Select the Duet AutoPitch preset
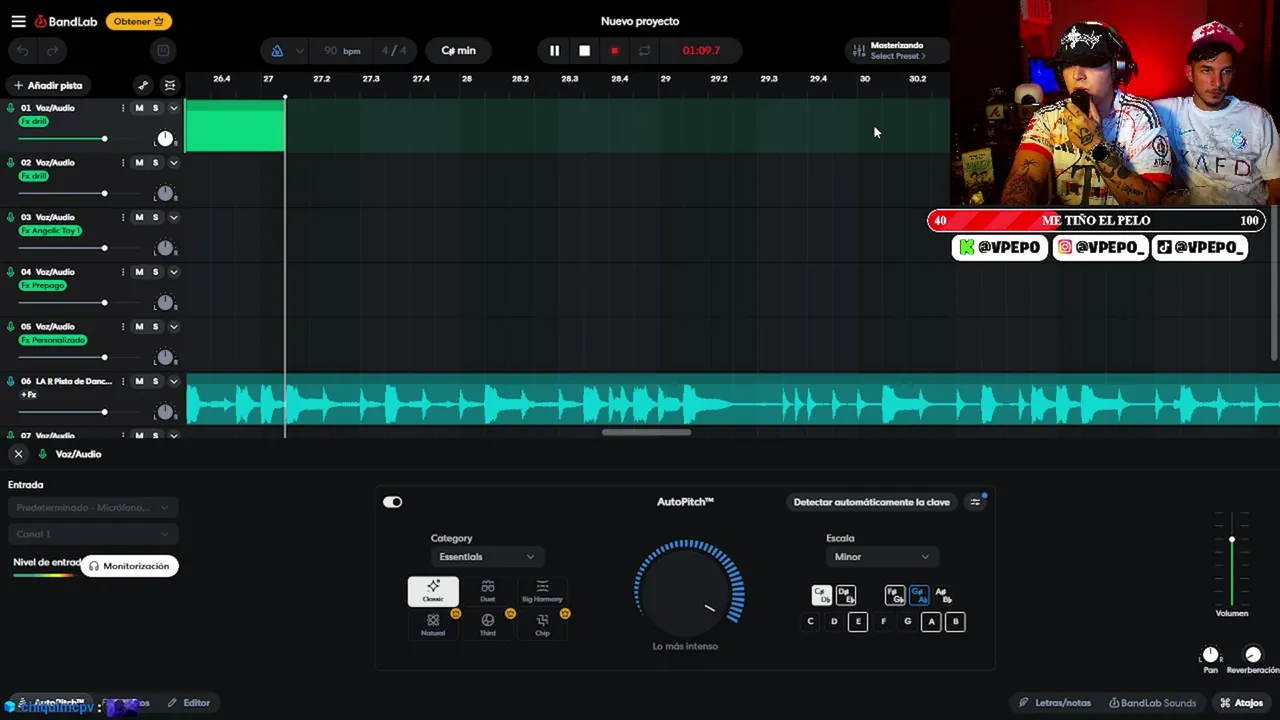Screen dimensions: 1280x720 click(x=487, y=591)
